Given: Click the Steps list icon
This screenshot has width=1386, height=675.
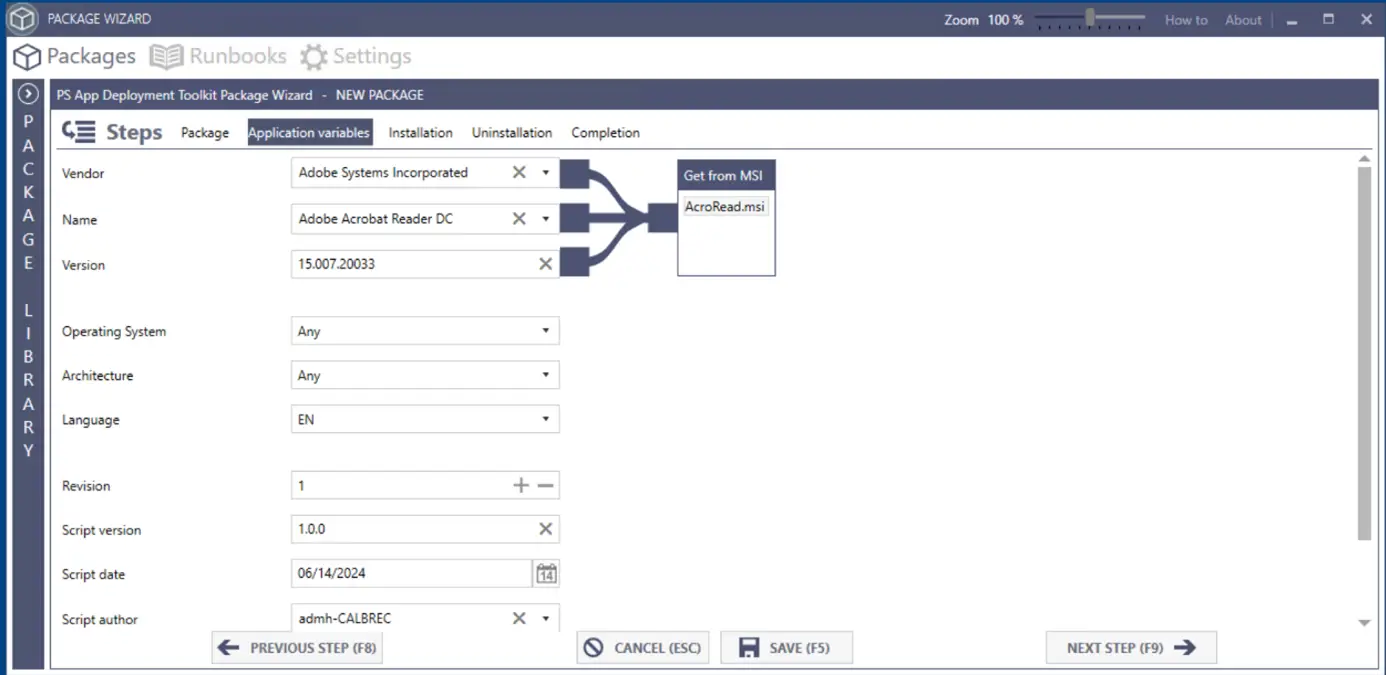Looking at the screenshot, I should tap(79, 132).
